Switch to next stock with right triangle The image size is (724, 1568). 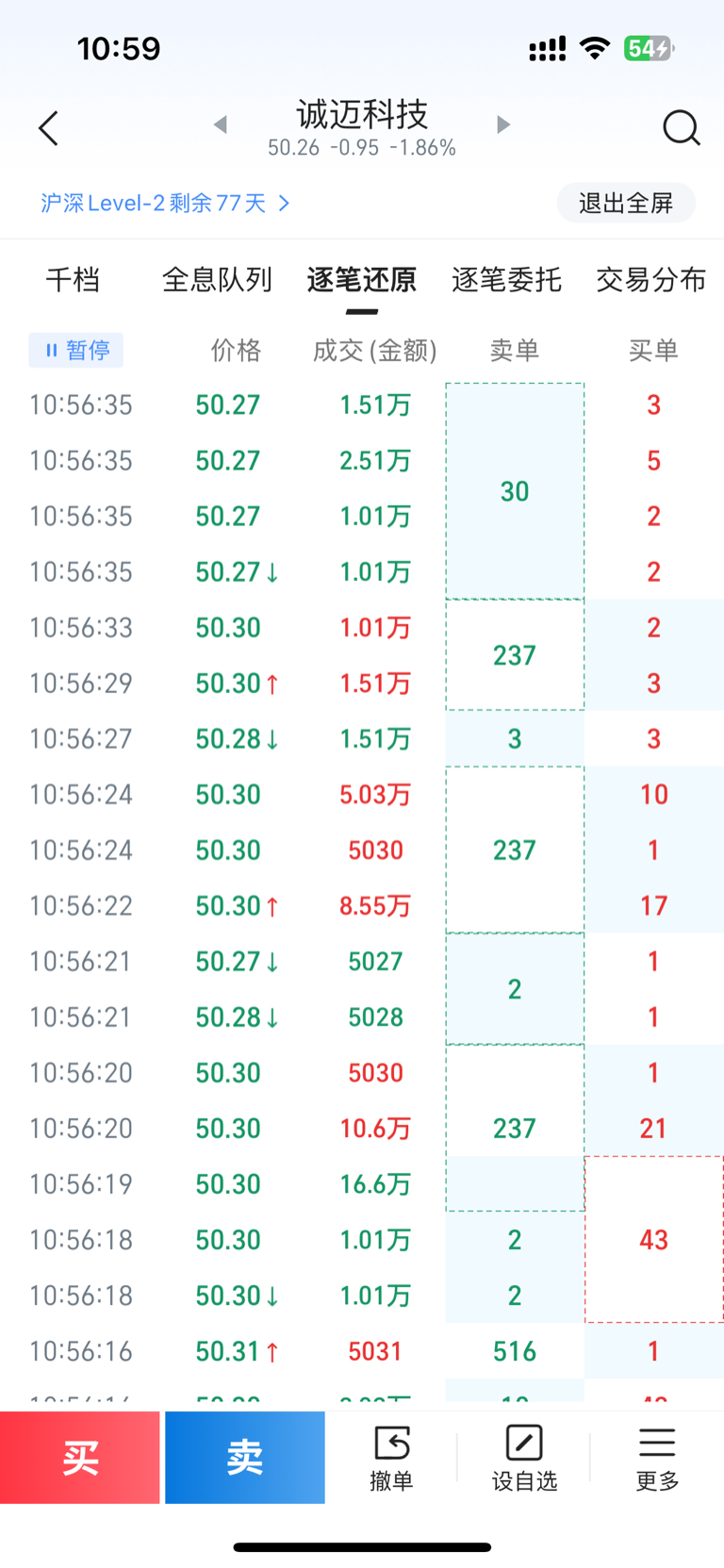click(503, 124)
